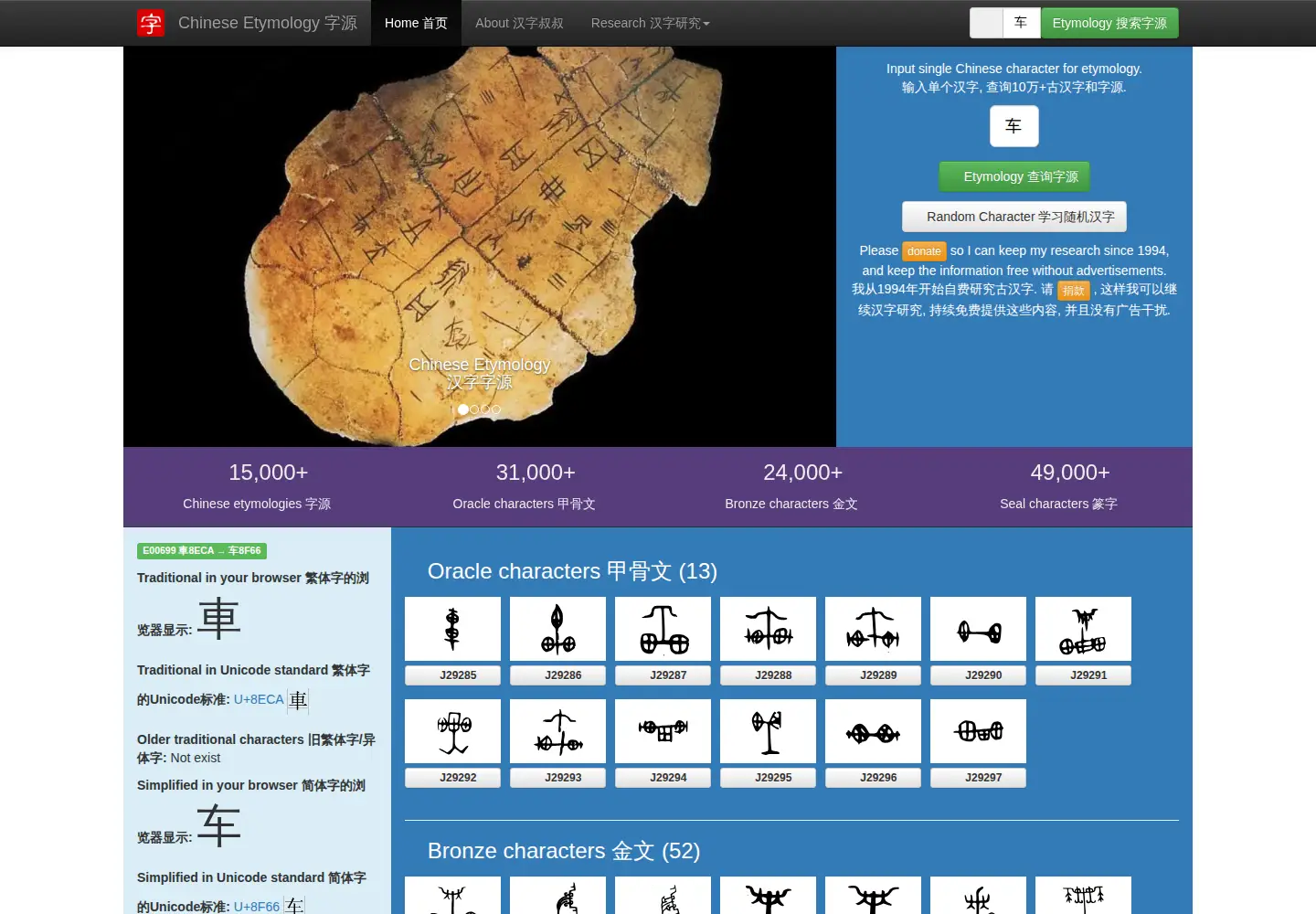Click the orange English donate button
1316x914 pixels.
click(924, 251)
